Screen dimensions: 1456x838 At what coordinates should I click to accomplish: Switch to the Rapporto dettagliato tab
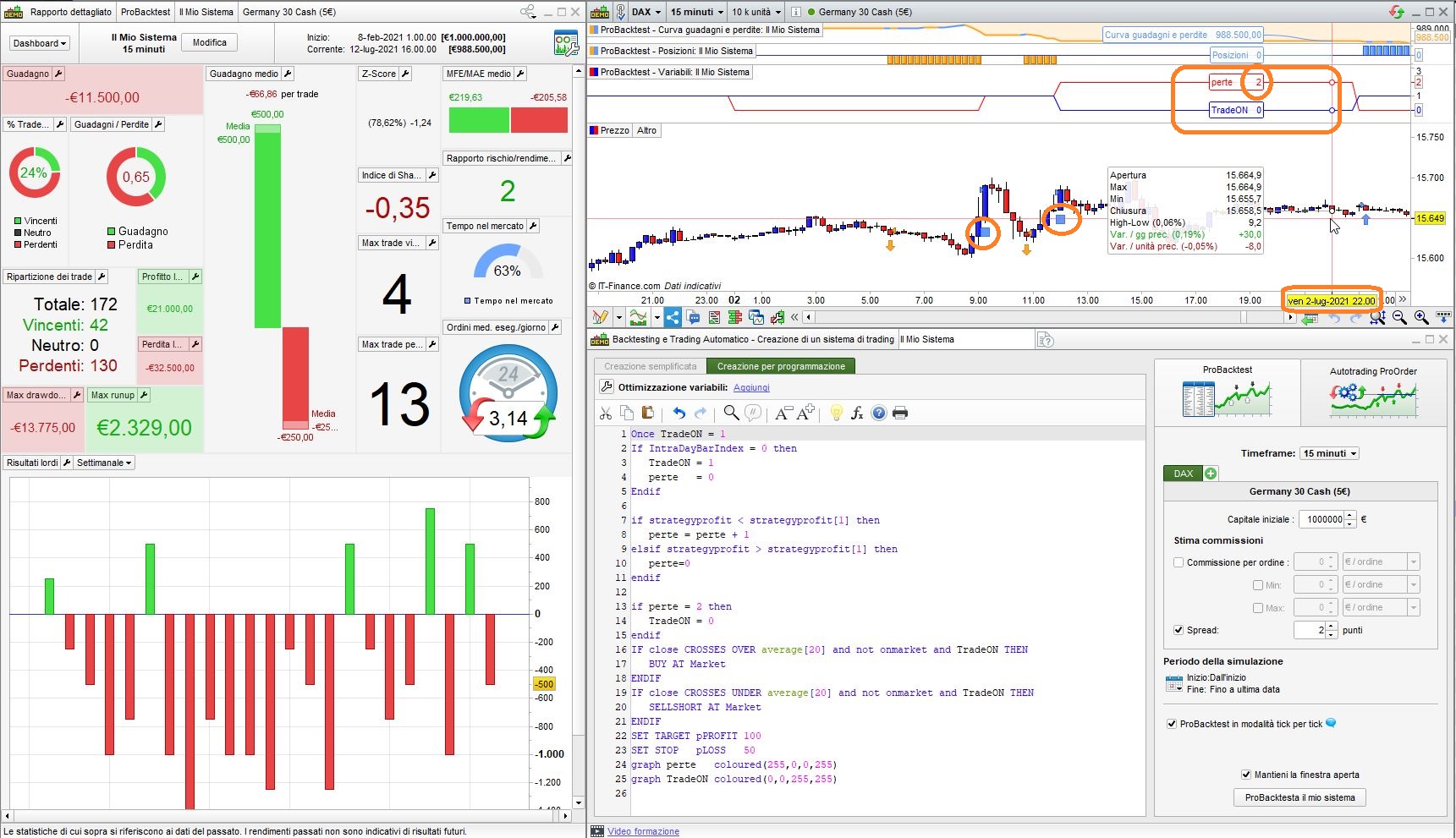coord(71,12)
